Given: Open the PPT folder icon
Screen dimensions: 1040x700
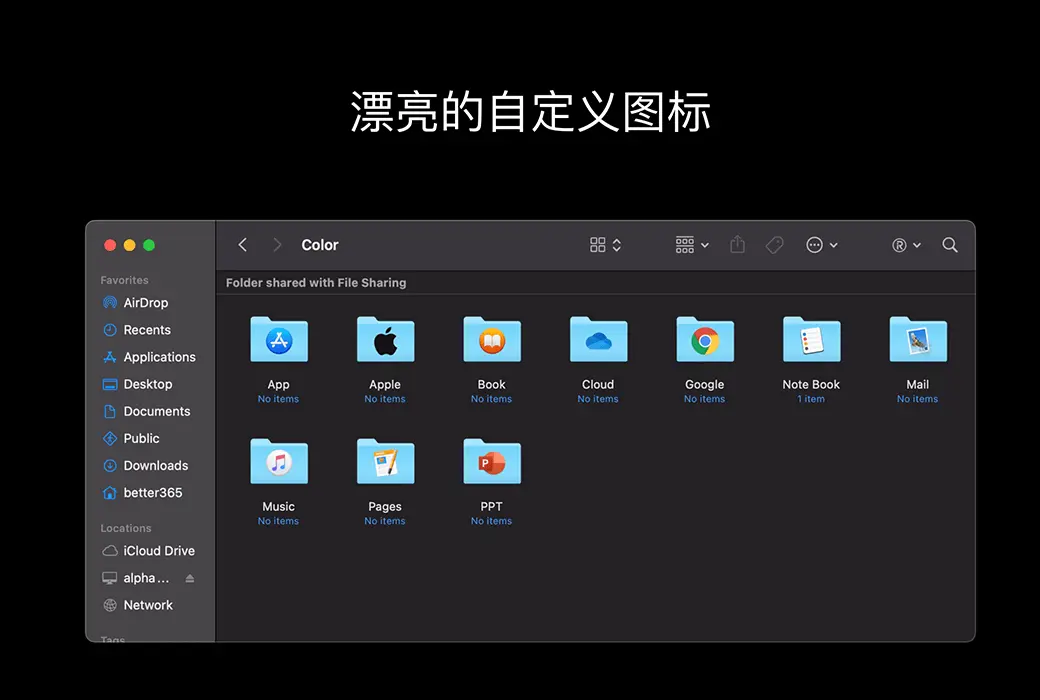Looking at the screenshot, I should [x=491, y=461].
